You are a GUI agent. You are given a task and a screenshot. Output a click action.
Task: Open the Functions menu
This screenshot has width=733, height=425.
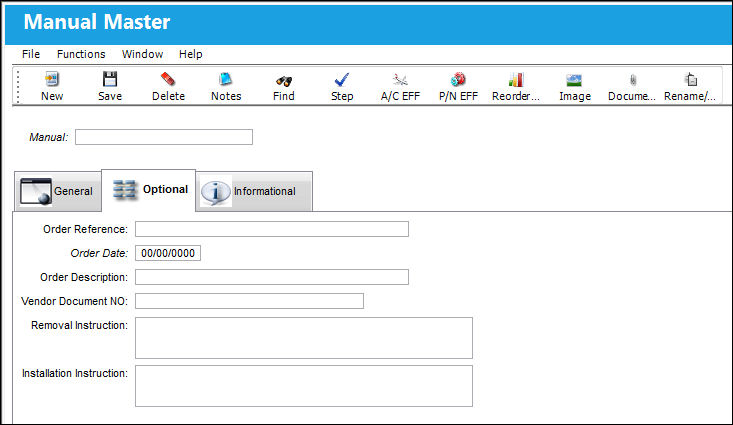pos(81,54)
